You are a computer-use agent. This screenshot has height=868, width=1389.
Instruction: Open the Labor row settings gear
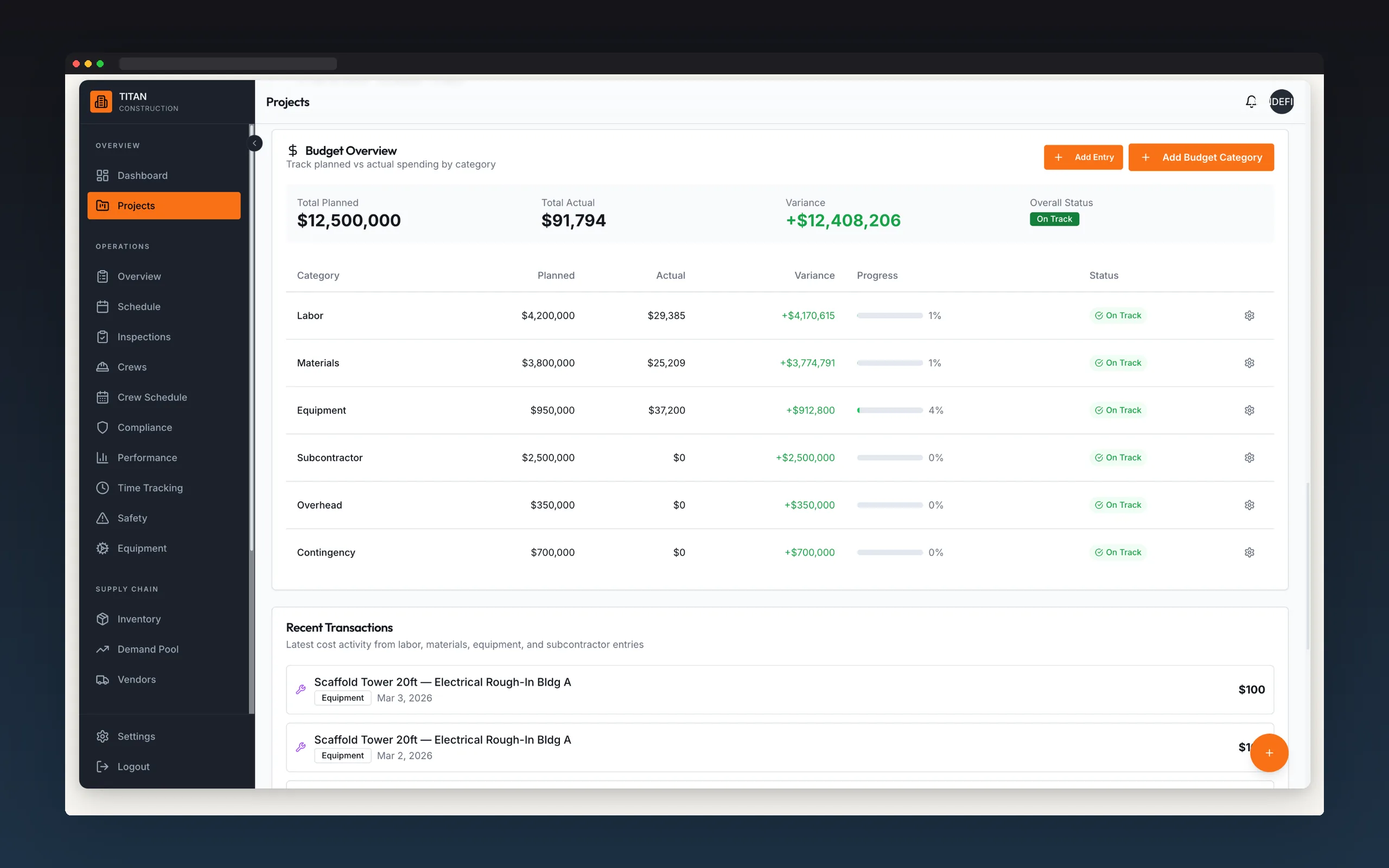point(1249,315)
